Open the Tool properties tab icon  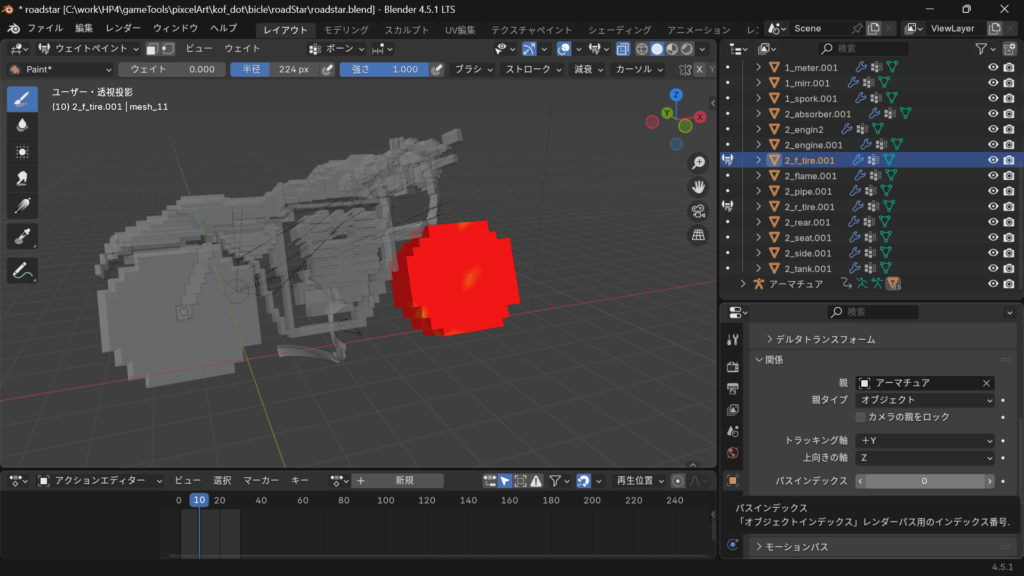[733, 340]
